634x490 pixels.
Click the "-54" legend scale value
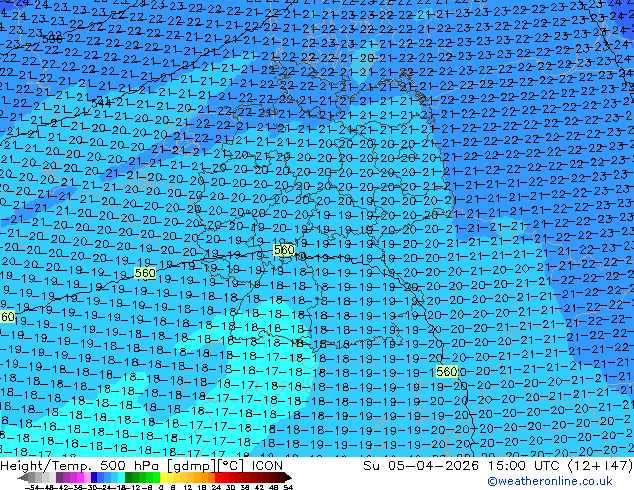click(31, 487)
